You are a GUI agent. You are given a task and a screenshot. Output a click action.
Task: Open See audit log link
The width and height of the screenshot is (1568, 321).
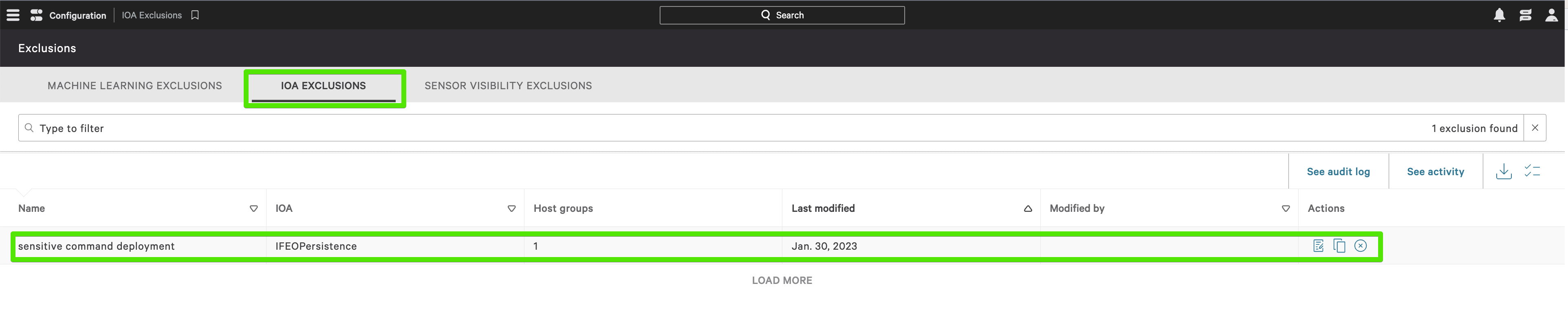1338,171
